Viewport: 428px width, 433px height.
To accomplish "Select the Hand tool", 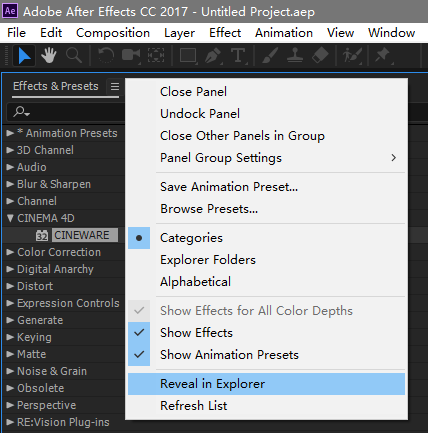I will click(x=49, y=55).
